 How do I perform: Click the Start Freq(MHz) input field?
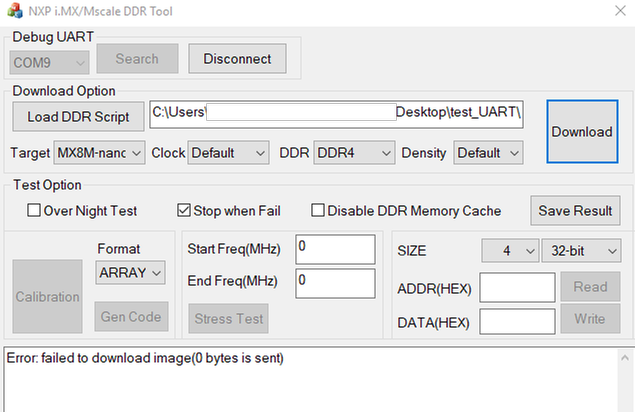pos(335,249)
